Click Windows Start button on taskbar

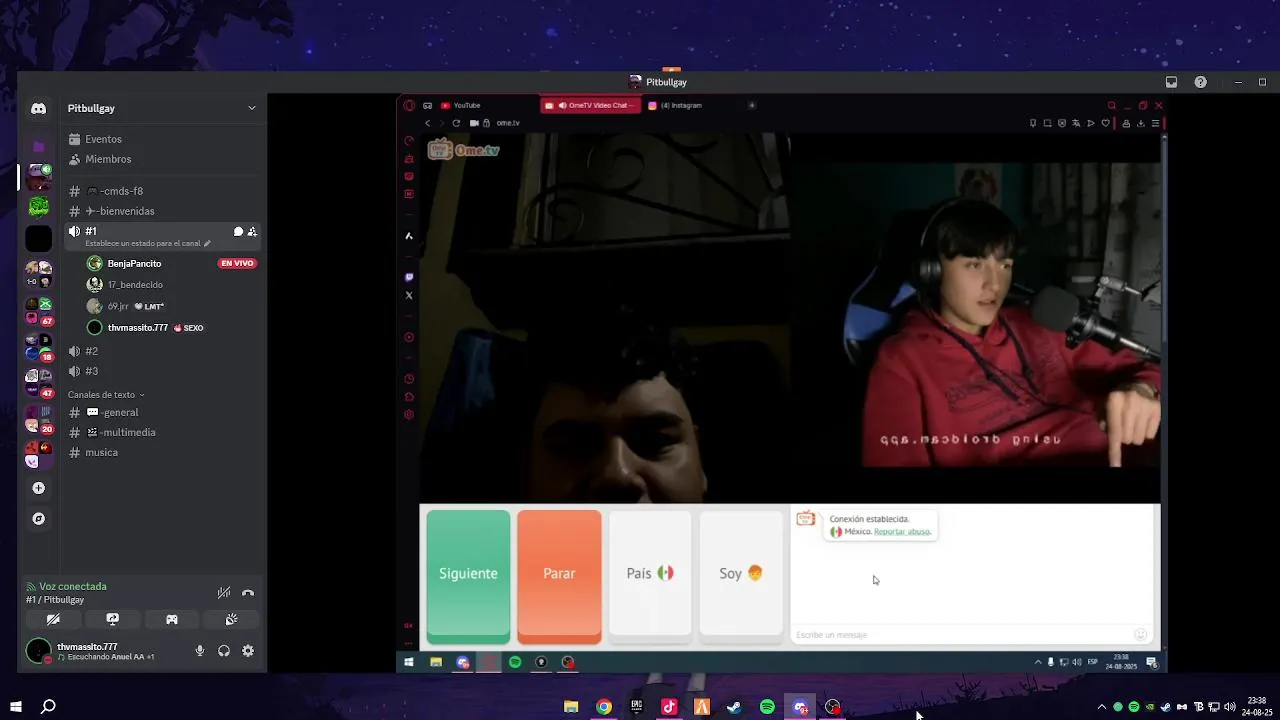pos(15,707)
